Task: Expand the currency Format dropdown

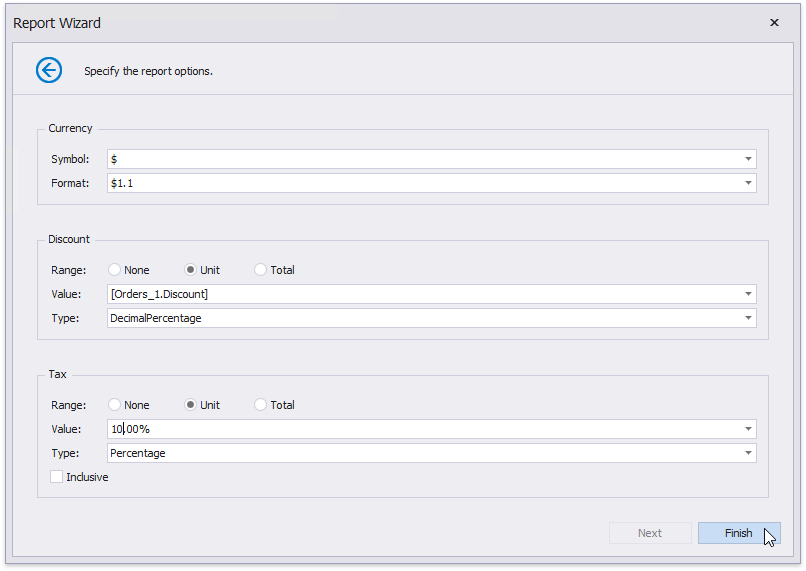Action: [748, 183]
